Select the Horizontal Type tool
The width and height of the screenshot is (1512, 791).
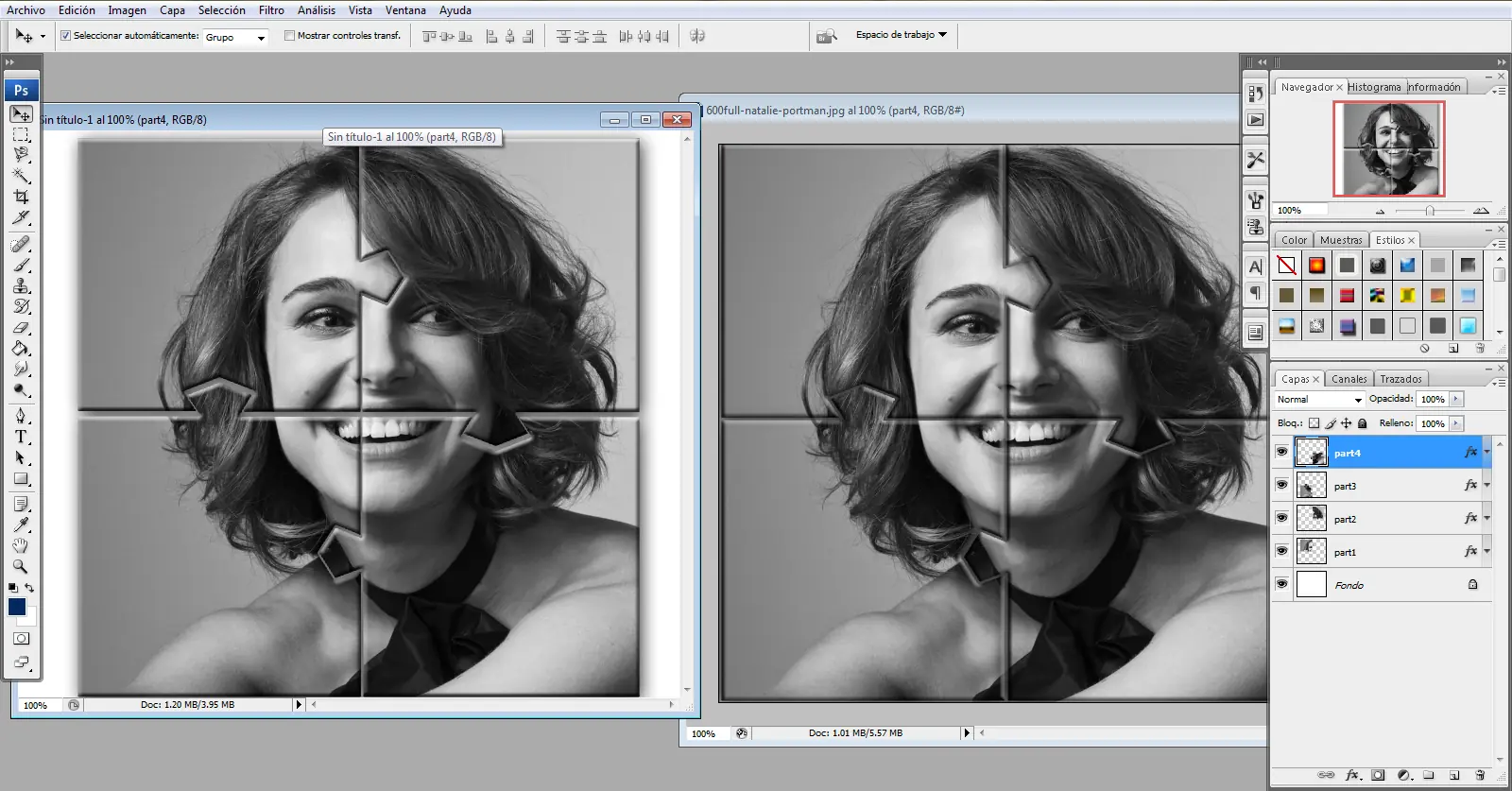point(21,437)
